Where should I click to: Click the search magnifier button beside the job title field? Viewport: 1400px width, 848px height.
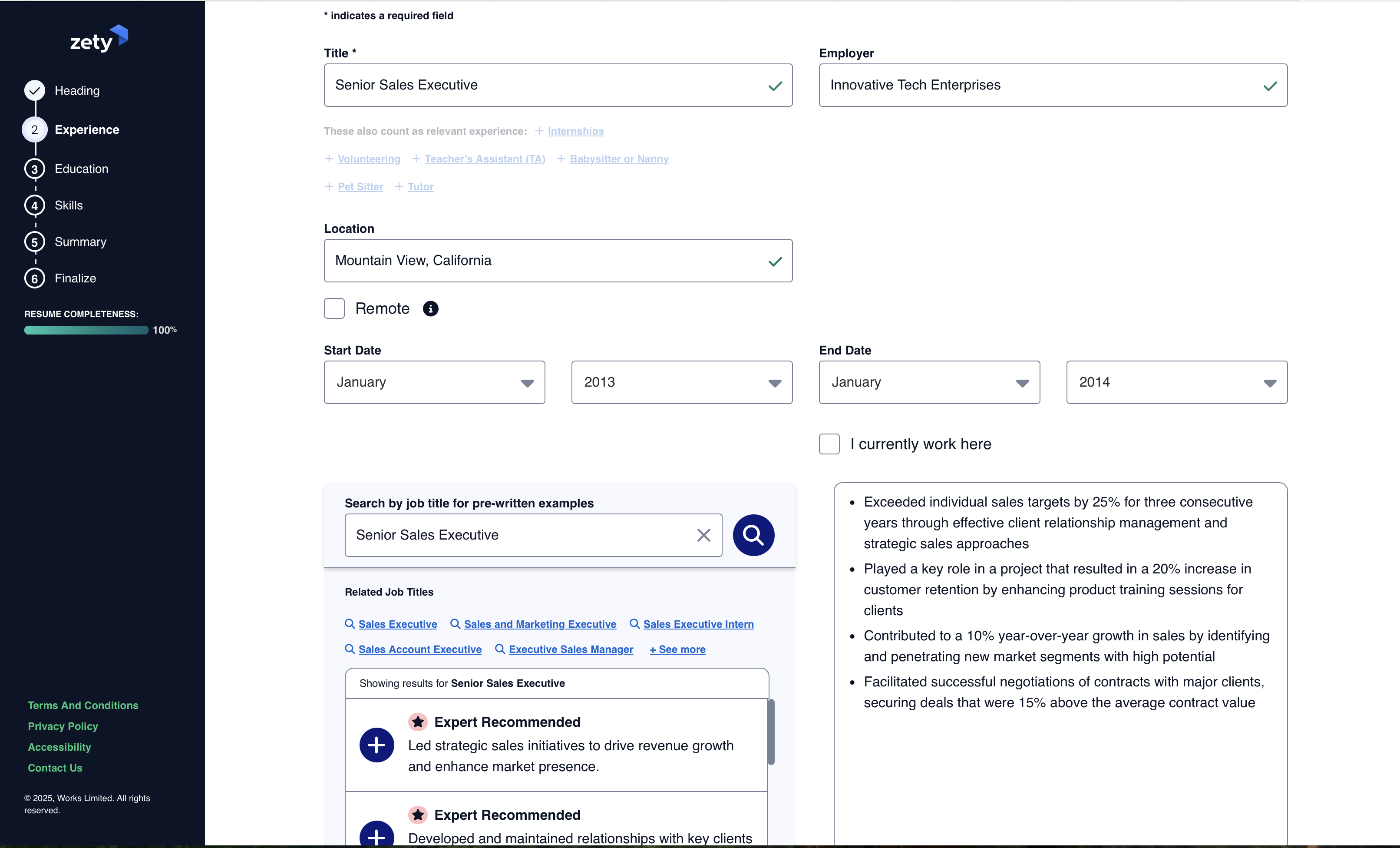[x=753, y=535]
